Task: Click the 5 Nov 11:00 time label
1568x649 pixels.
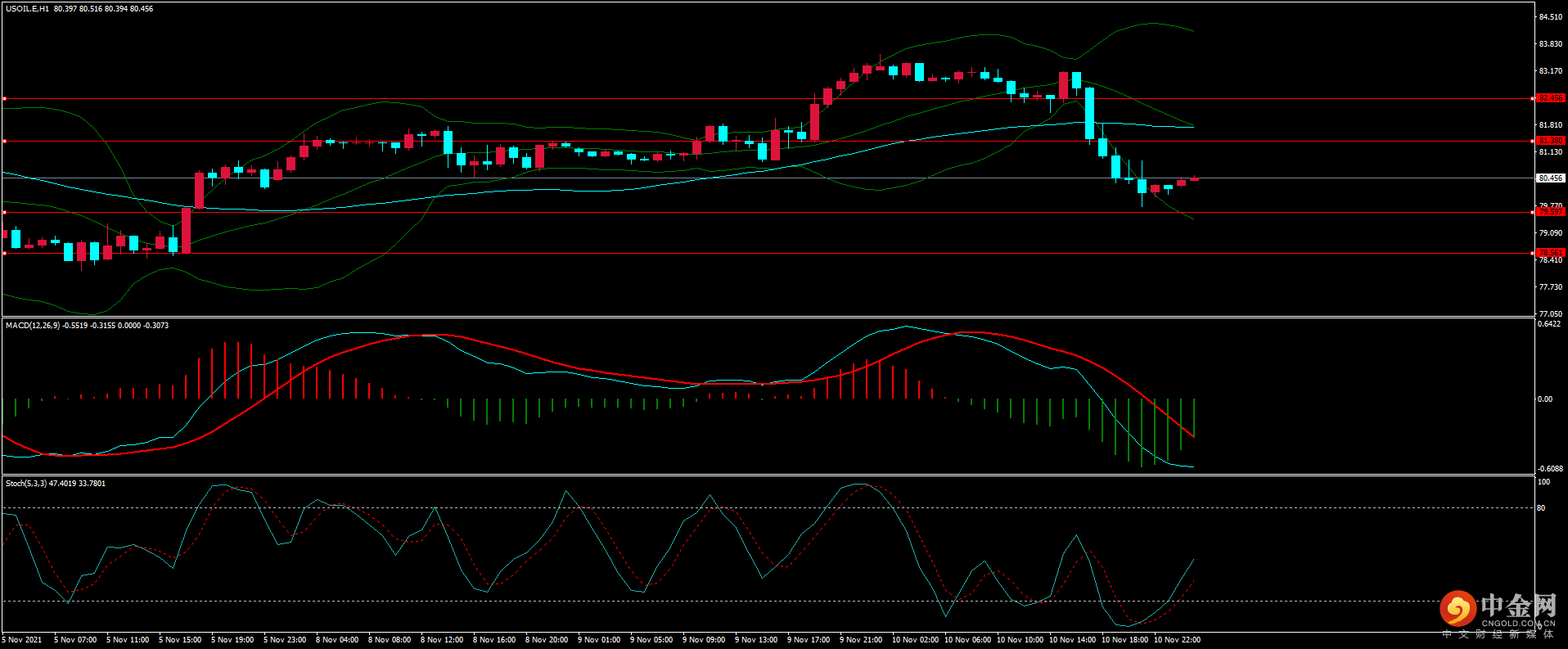Action: pos(128,640)
